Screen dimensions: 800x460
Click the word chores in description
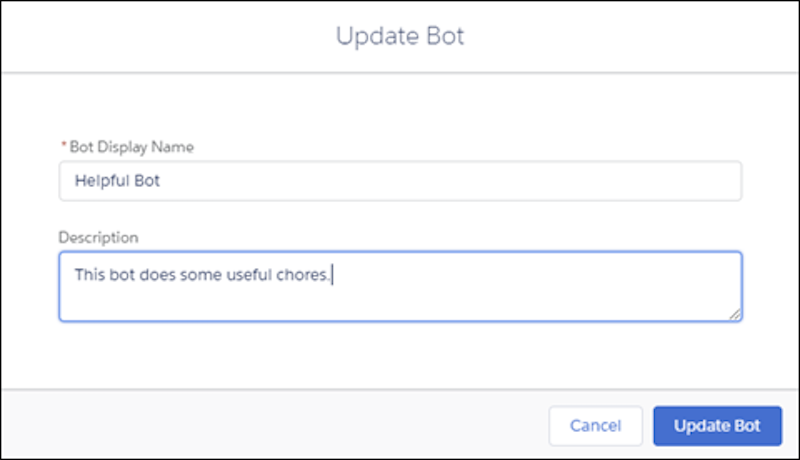301,275
